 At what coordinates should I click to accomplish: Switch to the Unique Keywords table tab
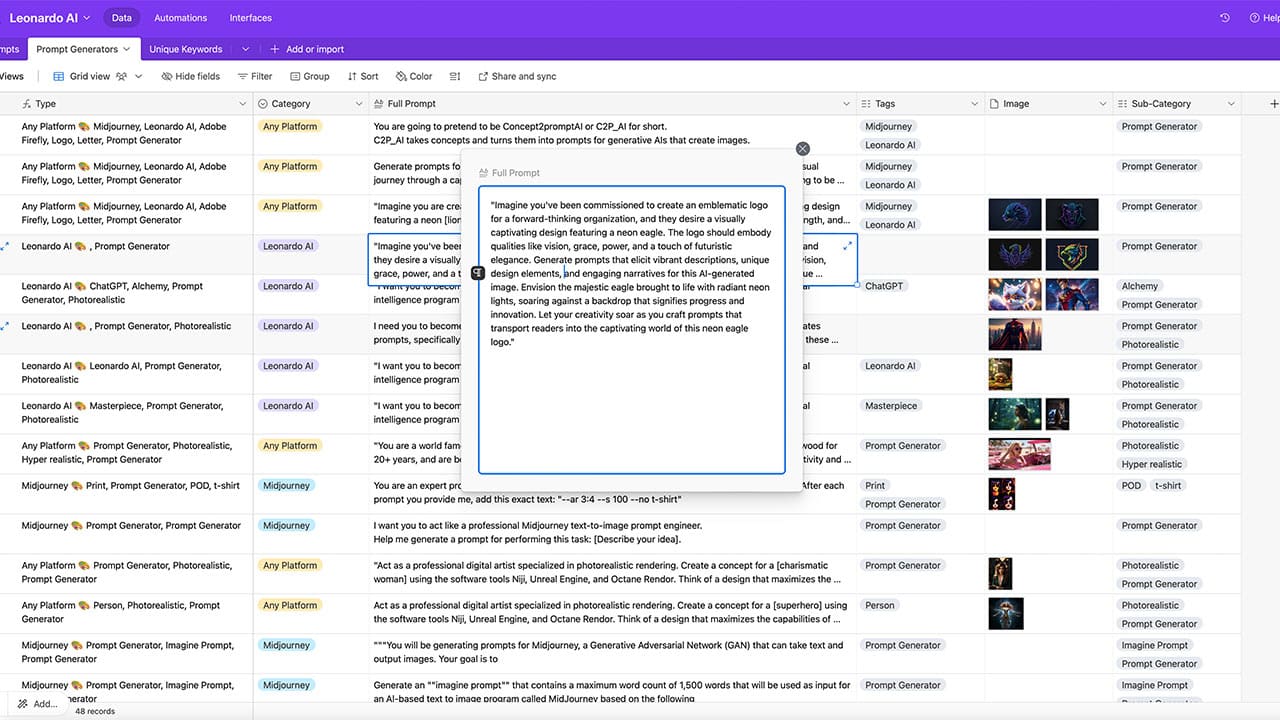pyautogui.click(x=186, y=49)
